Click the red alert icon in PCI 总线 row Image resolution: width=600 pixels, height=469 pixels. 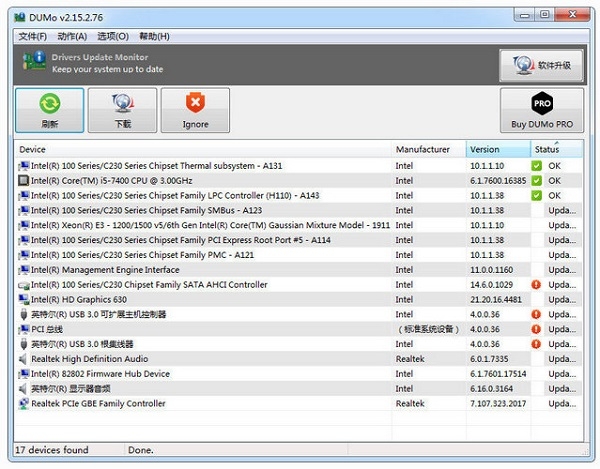click(537, 329)
